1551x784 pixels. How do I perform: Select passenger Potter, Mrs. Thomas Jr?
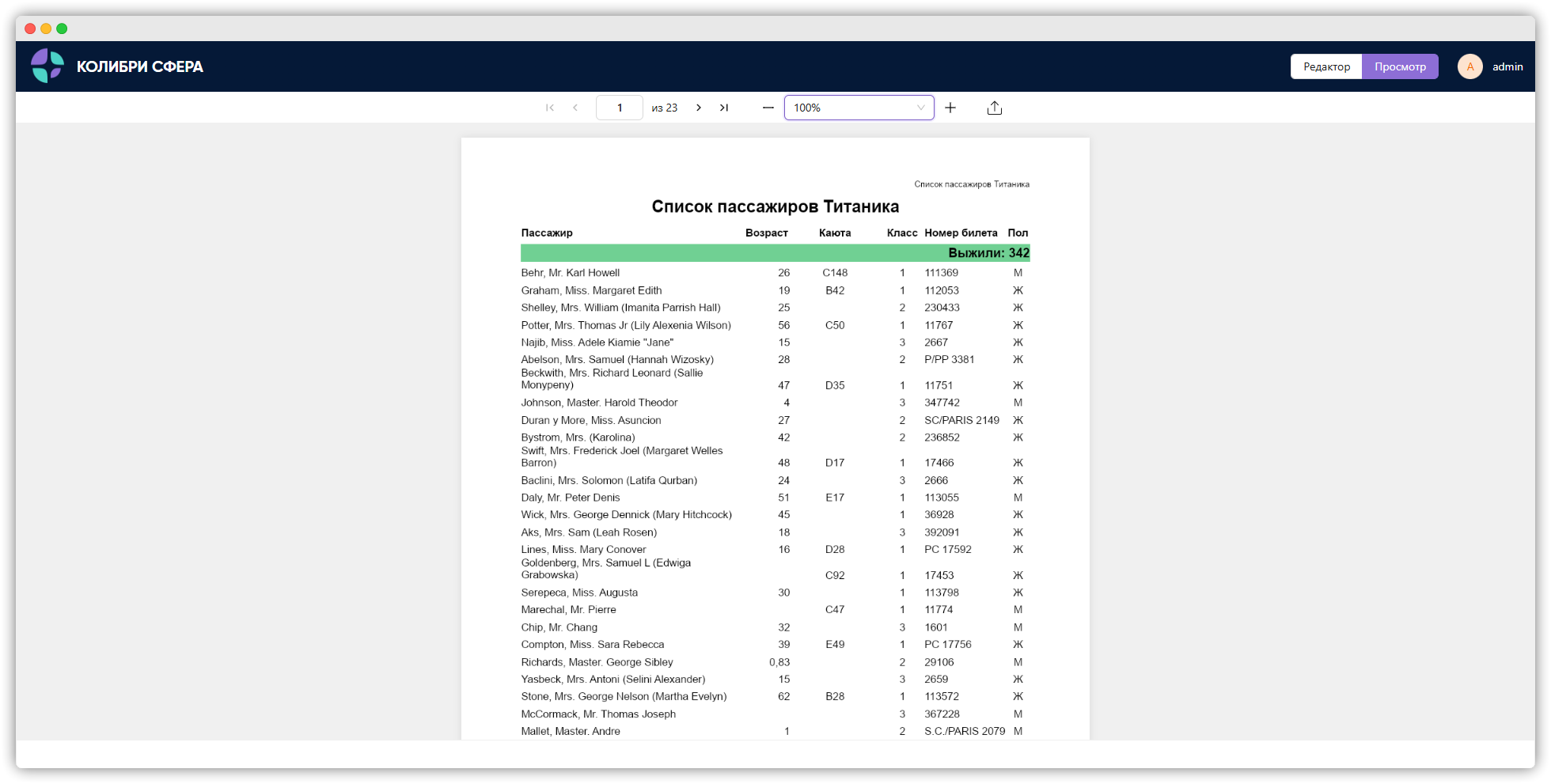click(x=626, y=325)
